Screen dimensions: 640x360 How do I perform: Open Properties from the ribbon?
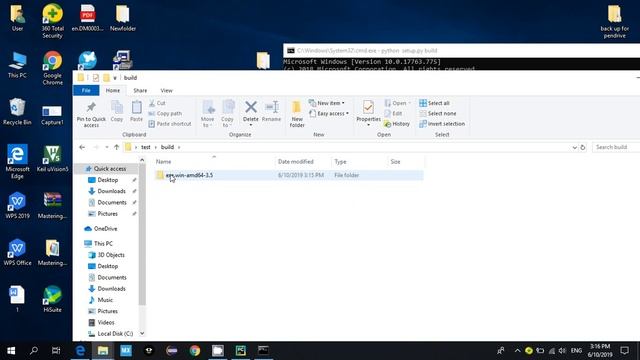pos(368,113)
